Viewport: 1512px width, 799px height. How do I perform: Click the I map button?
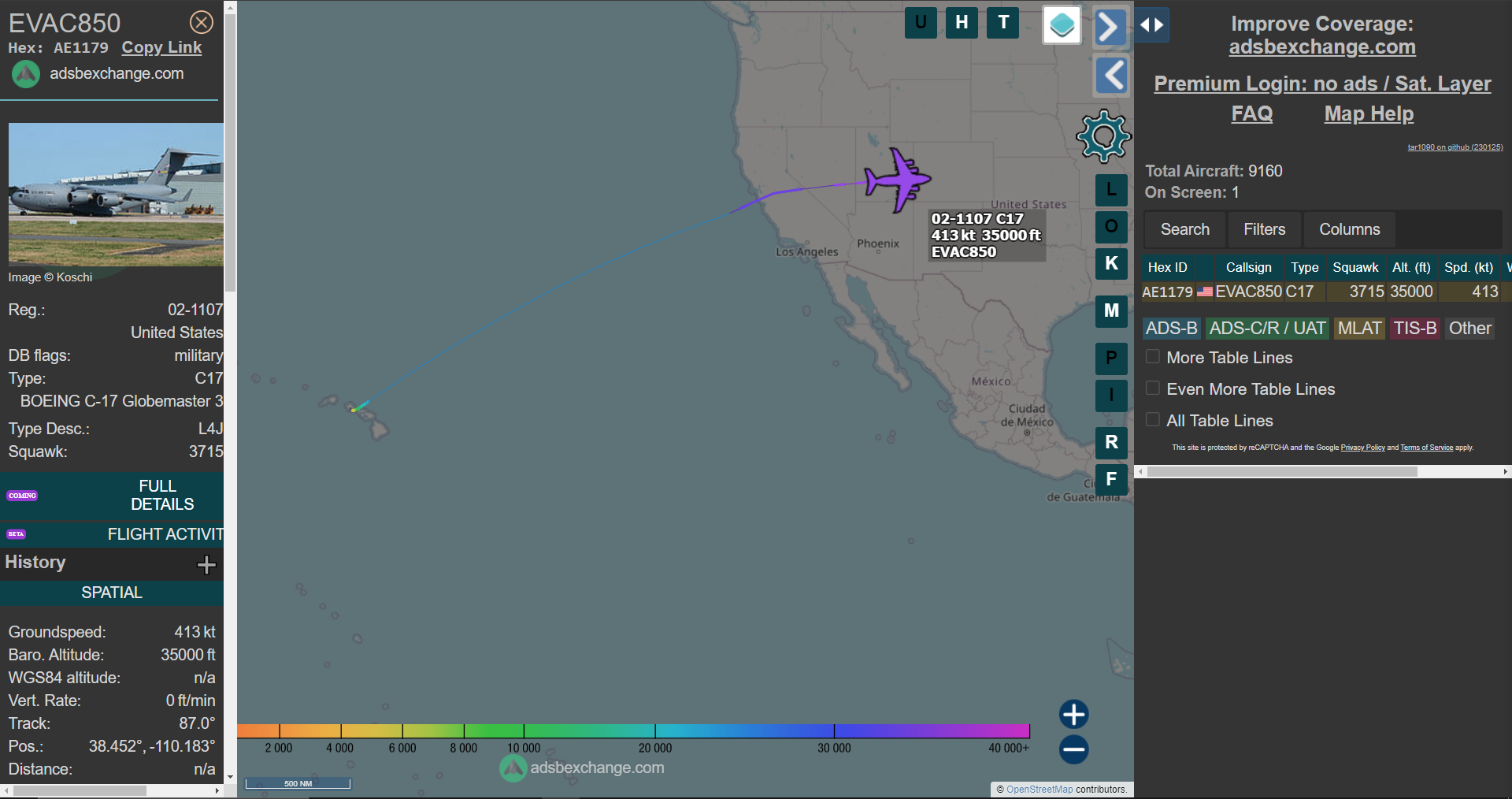pos(1111,396)
